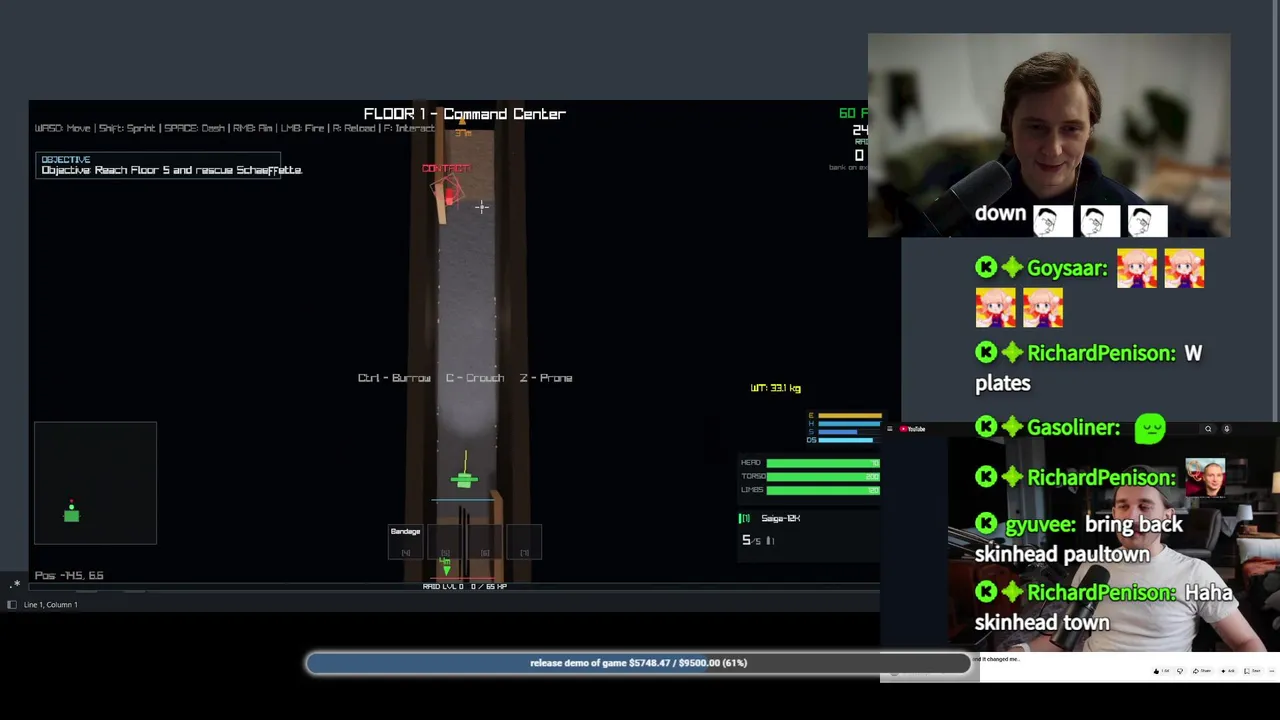The image size is (1280, 720).
Task: Click the Ctrl - Burrow hint
Action: [394, 378]
